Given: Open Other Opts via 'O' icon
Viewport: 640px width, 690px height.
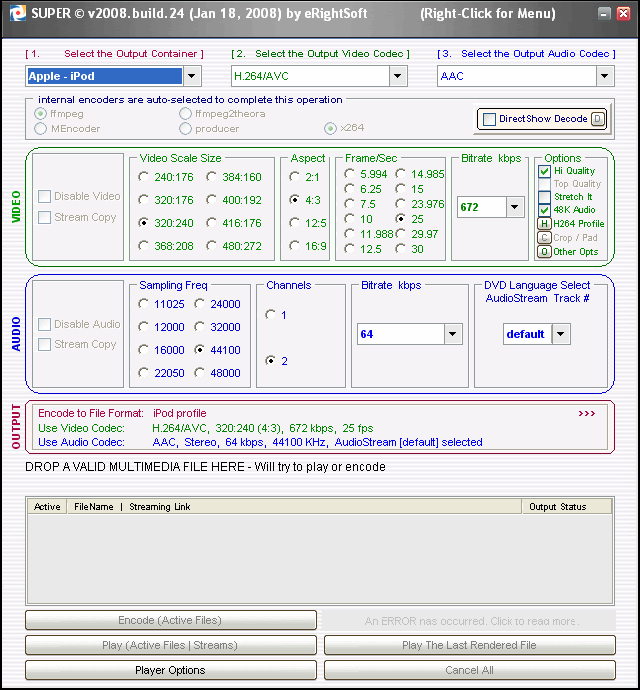Looking at the screenshot, I should [x=544, y=251].
